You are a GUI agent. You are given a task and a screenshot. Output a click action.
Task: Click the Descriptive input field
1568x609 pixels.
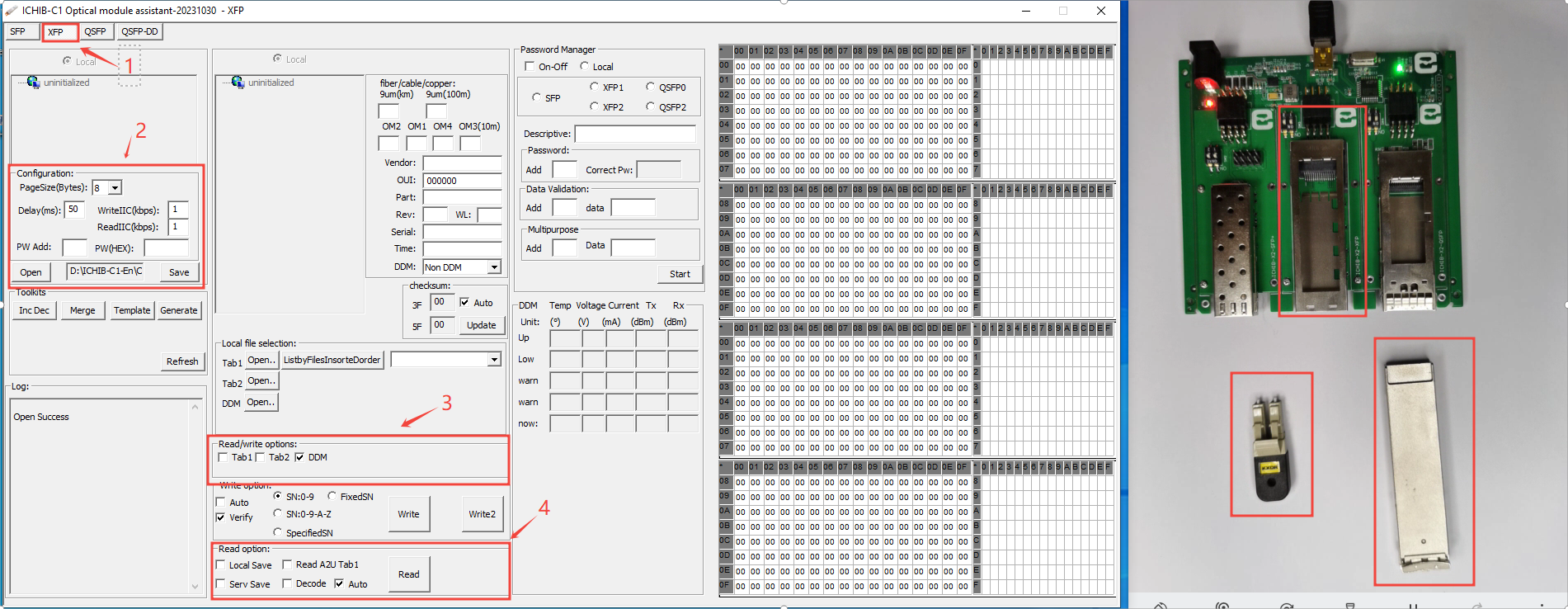point(635,134)
